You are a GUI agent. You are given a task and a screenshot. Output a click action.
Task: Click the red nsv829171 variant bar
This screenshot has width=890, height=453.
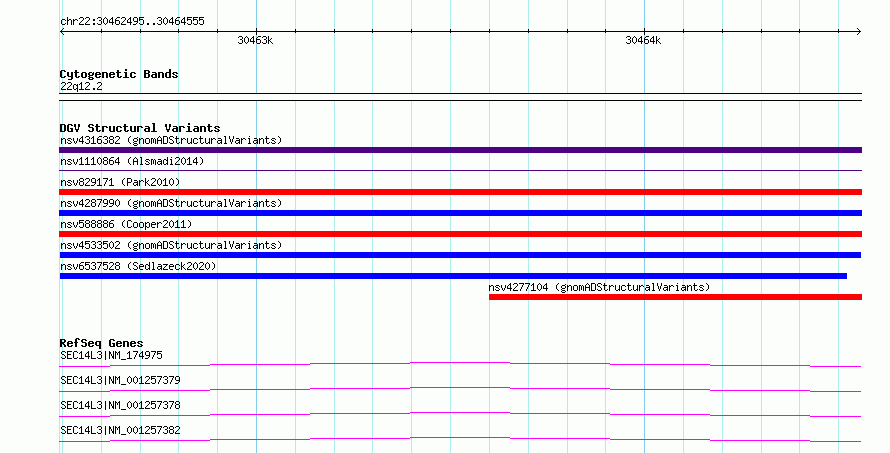click(460, 192)
